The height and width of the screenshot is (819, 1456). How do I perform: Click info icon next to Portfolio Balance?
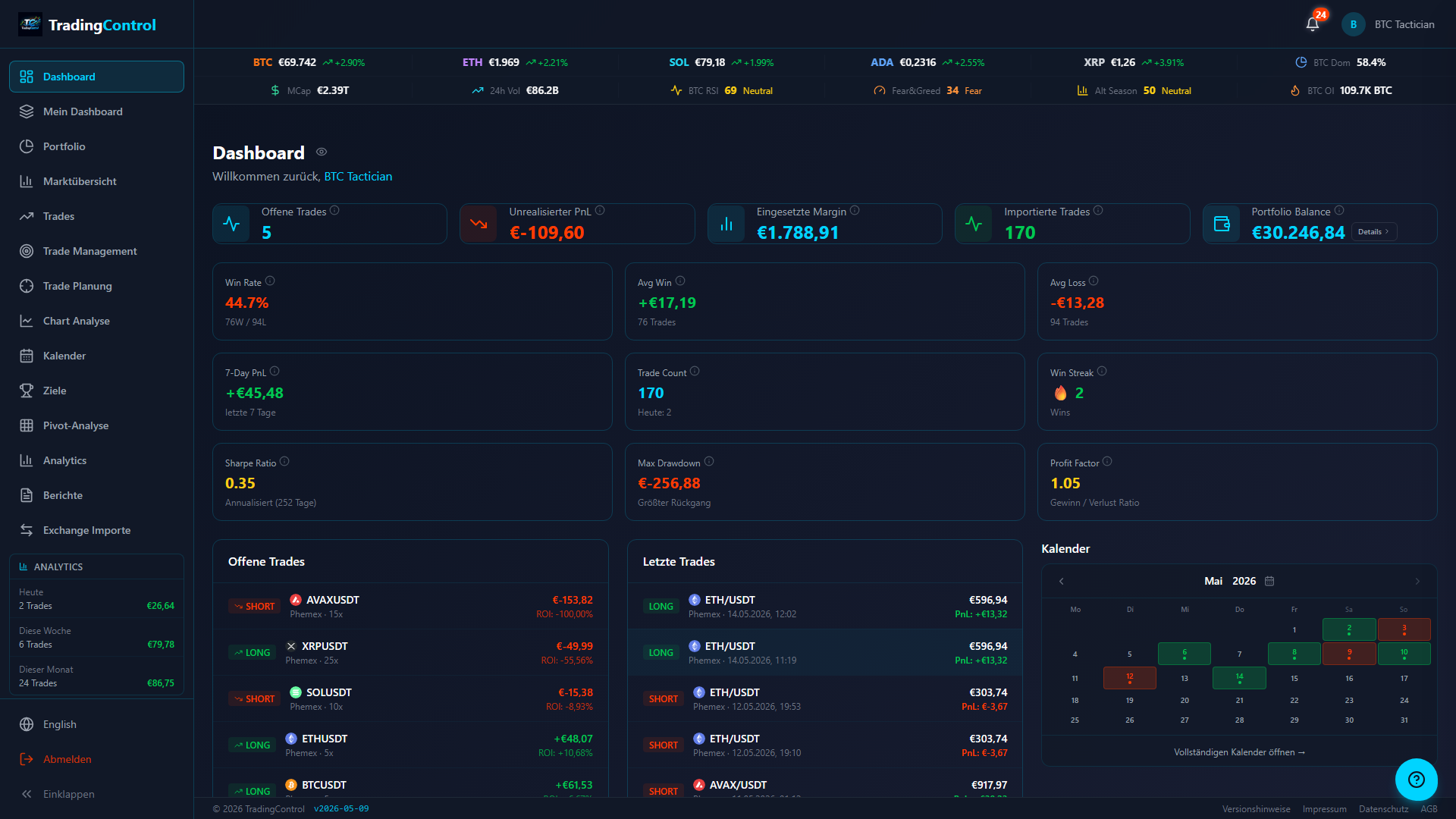(x=1339, y=211)
